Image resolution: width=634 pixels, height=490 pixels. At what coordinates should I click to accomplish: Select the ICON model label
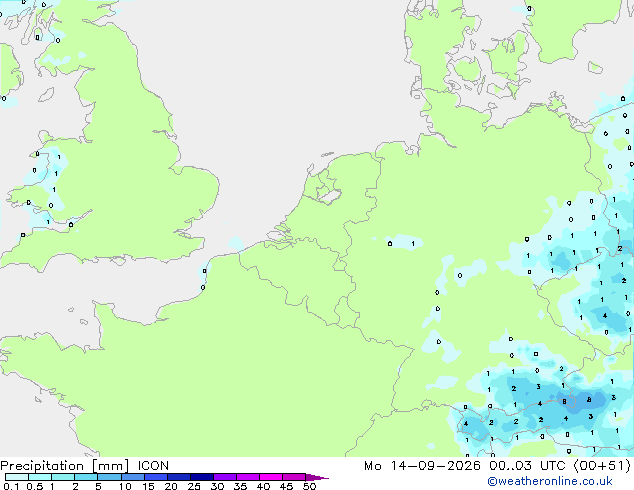pos(153,466)
